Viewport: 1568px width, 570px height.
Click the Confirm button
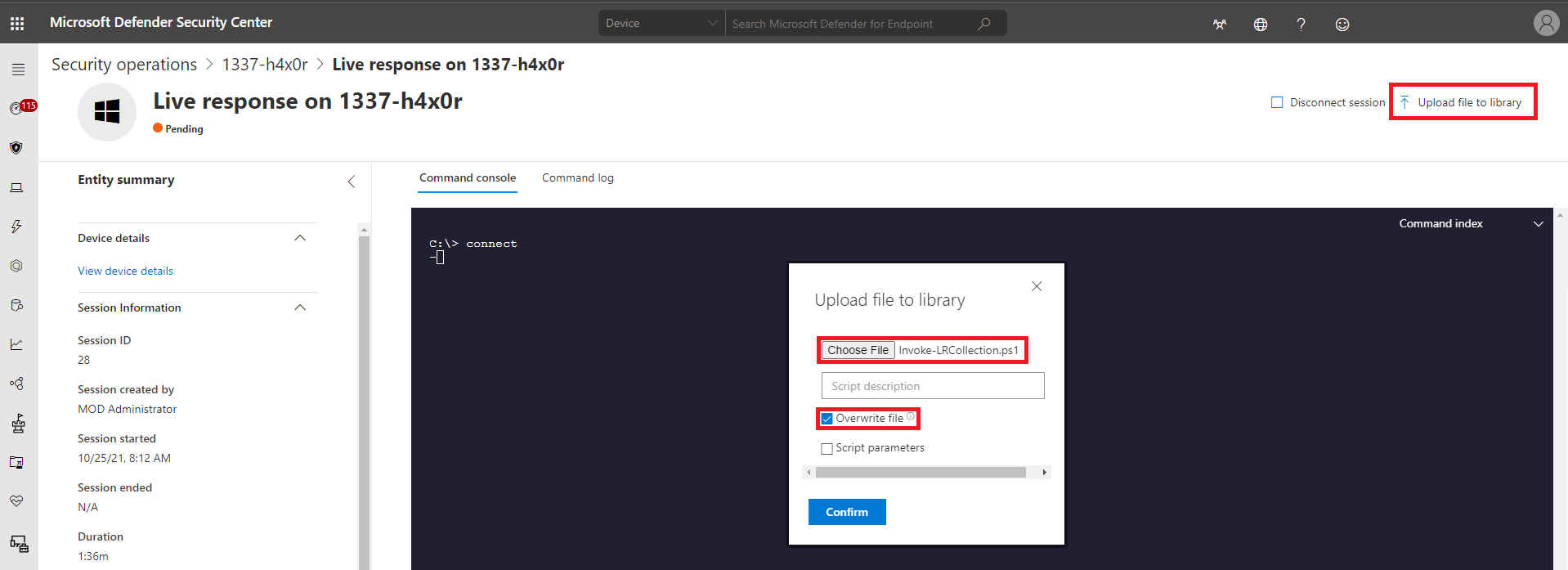pos(847,512)
